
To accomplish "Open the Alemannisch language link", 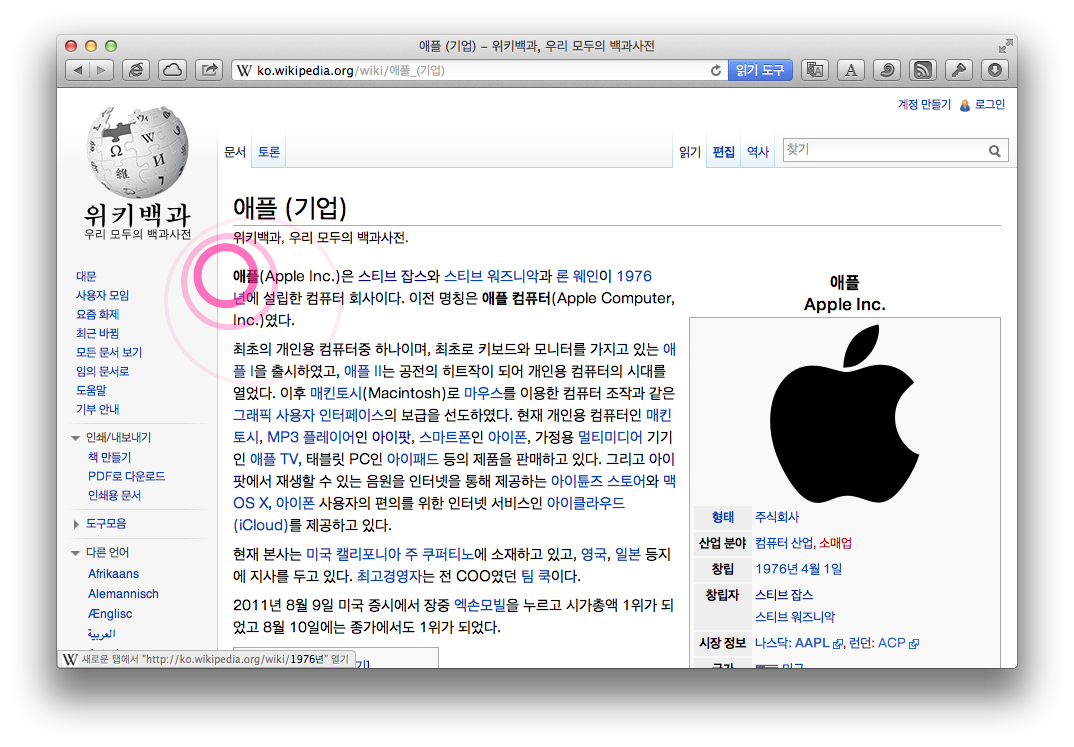I will (123, 594).
